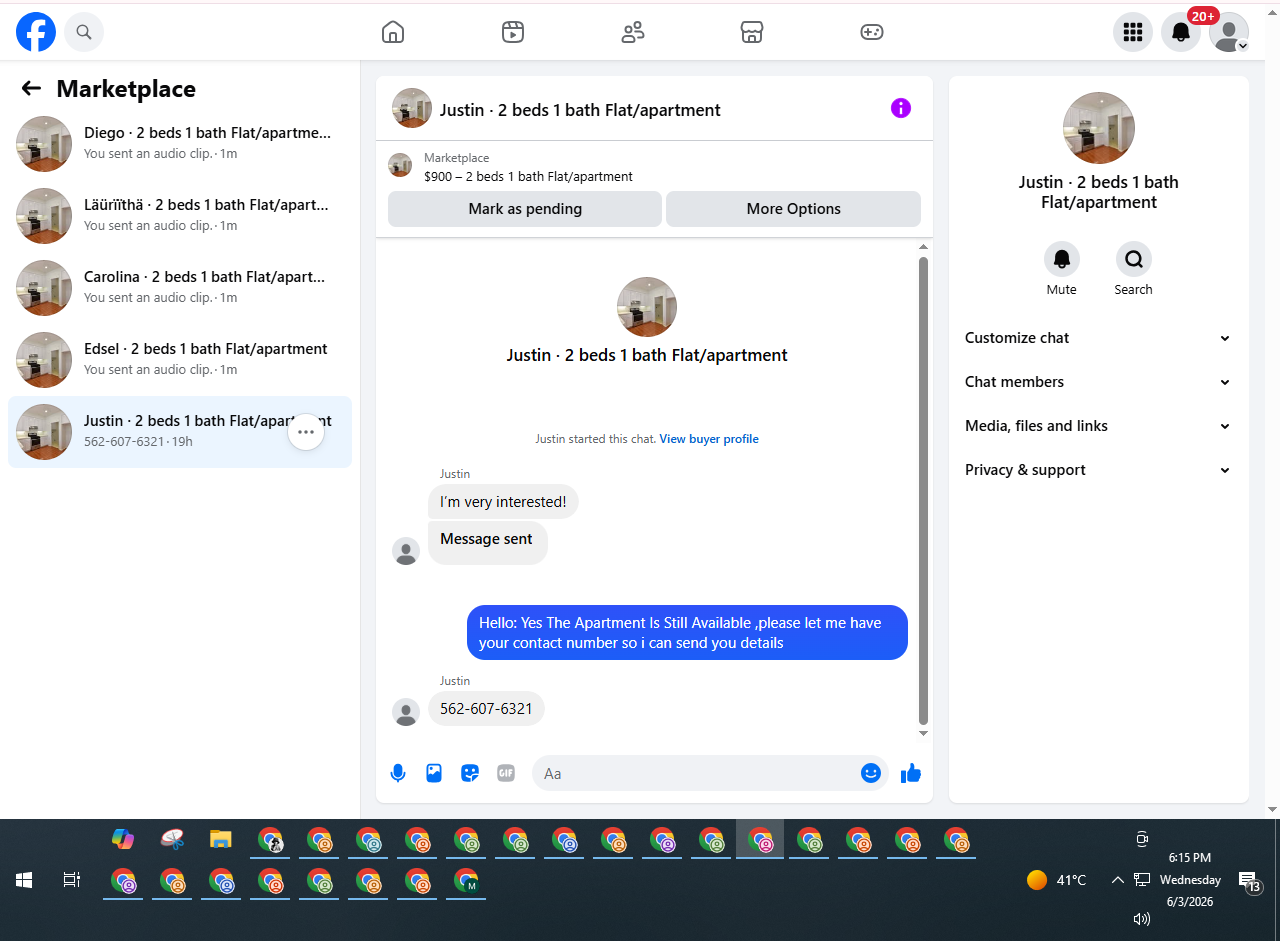Open the notifications bell showing 20+

tap(1181, 33)
